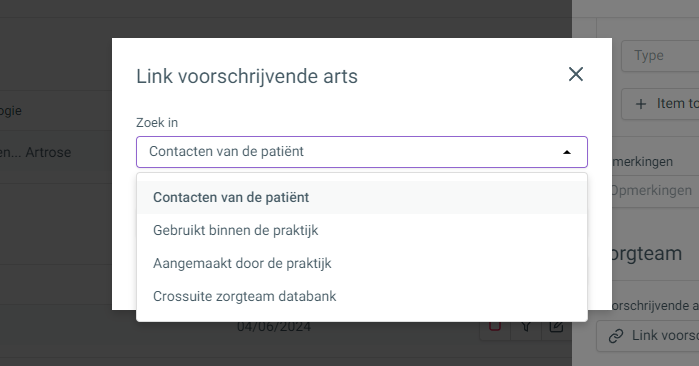Viewport: 699px width, 366px height.
Task: Select Contacten van de patiënt option
Action: [362, 197]
